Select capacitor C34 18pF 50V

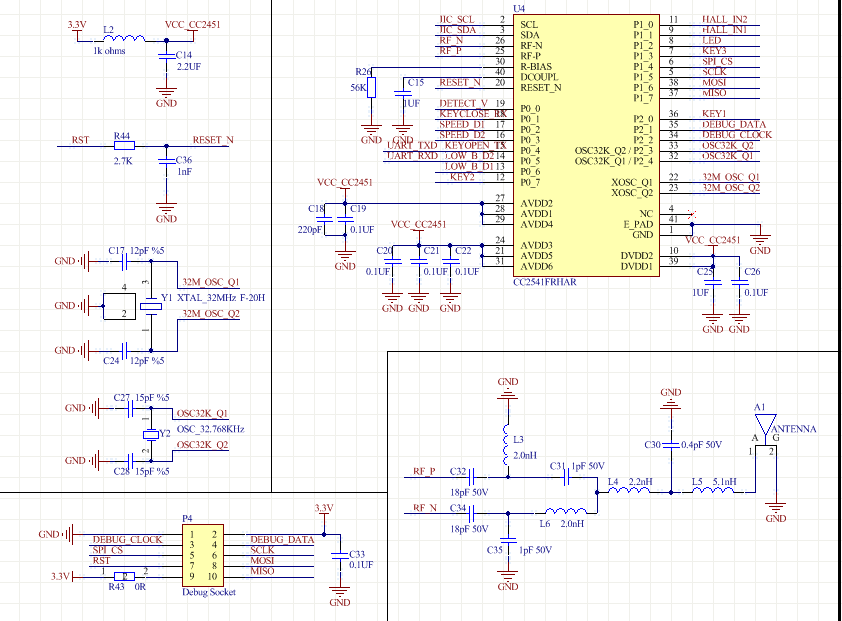(x=471, y=514)
